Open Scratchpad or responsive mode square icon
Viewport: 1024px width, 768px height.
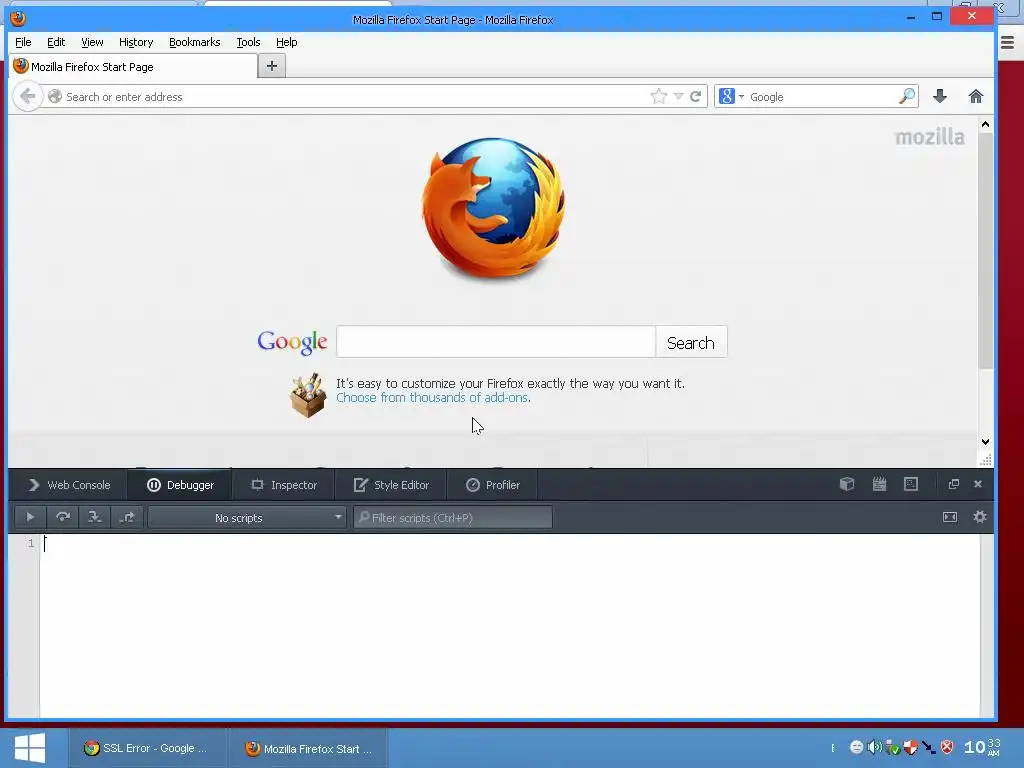tap(911, 484)
